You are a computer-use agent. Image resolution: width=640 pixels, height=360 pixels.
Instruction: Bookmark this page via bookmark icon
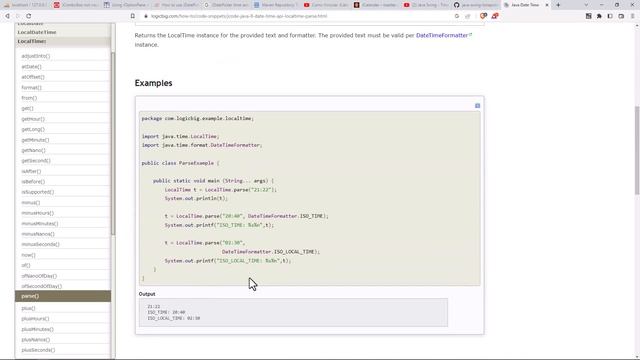tap(133, 16)
